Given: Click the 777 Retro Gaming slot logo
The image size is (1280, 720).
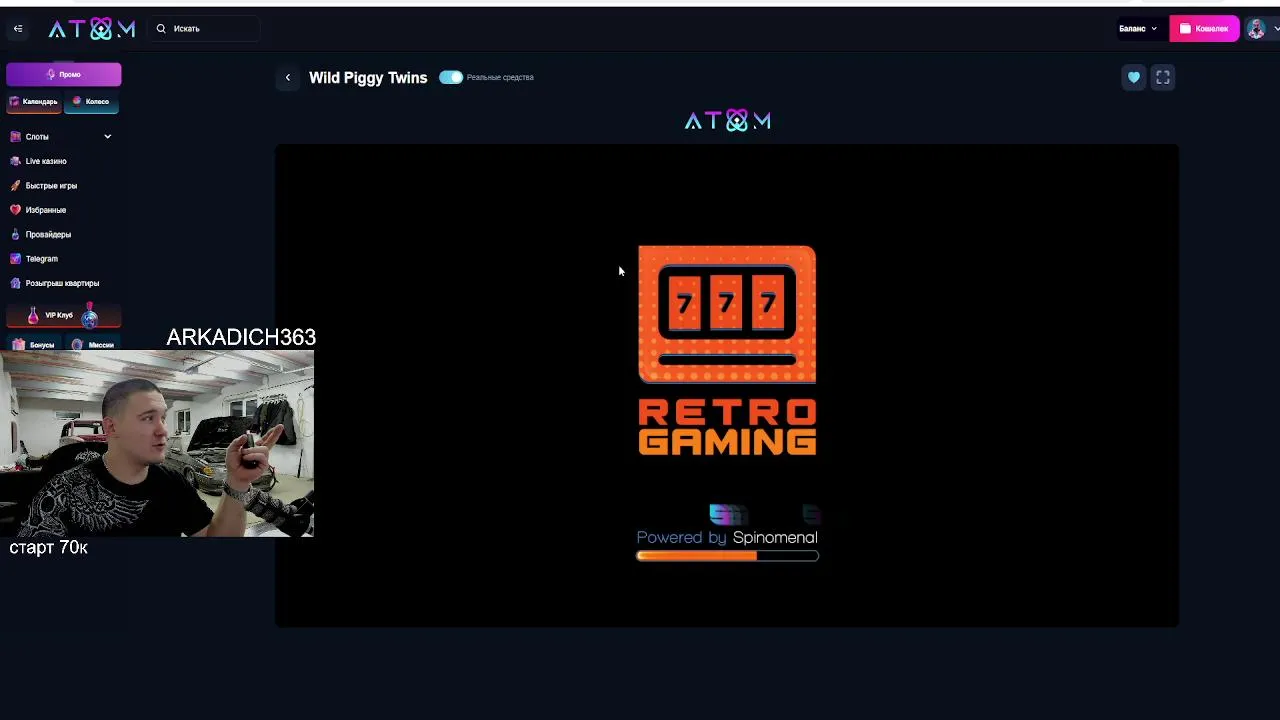Looking at the screenshot, I should click(727, 351).
